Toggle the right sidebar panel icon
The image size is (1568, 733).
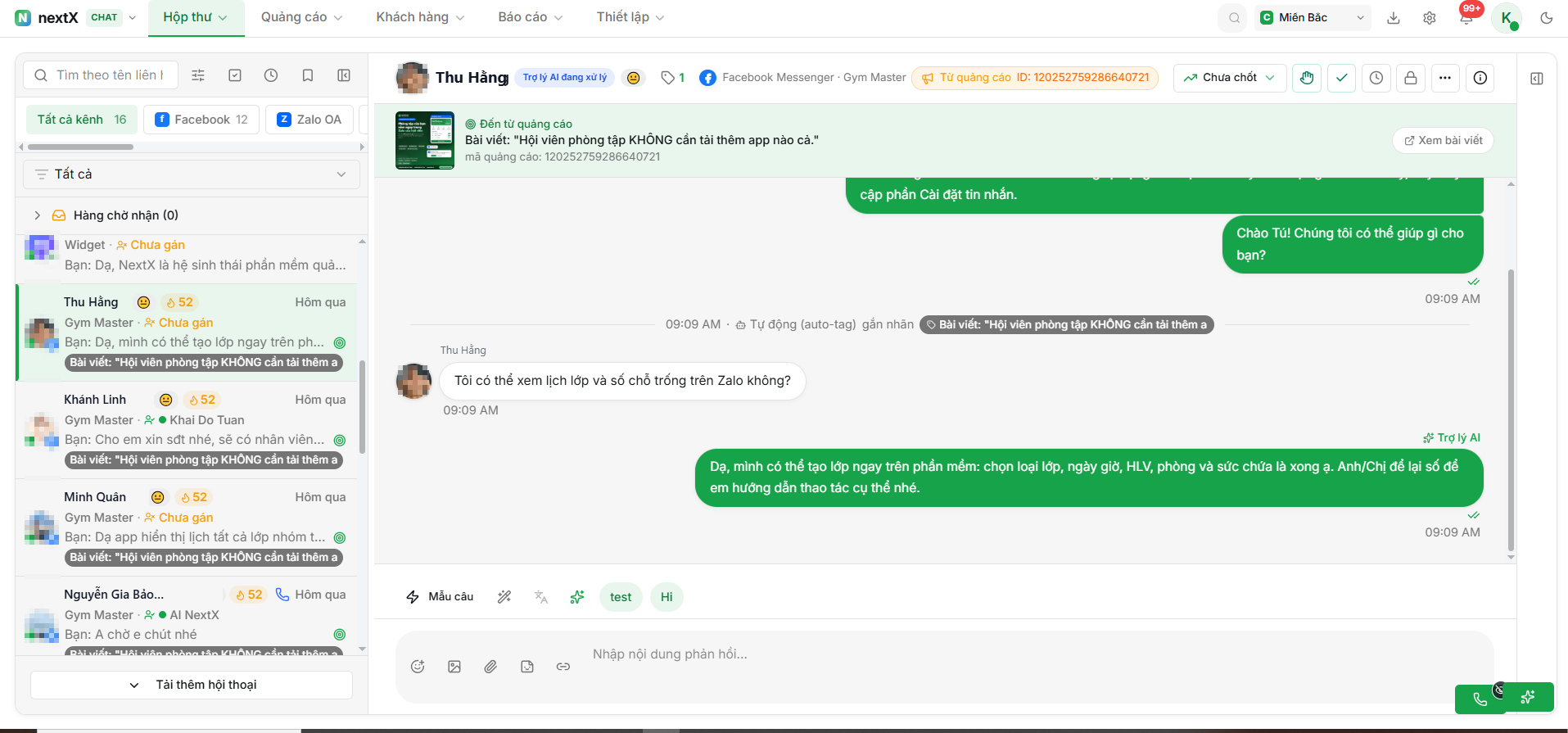1537,79
